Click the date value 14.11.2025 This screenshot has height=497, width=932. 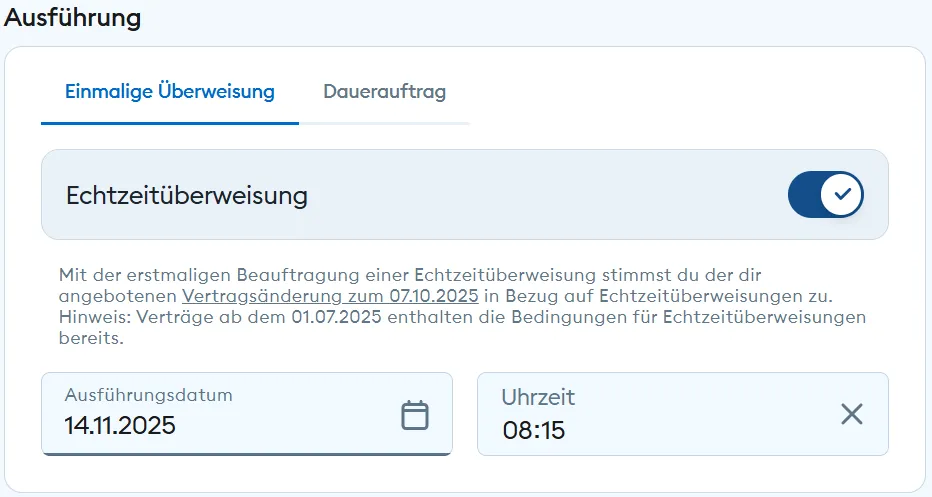pos(120,426)
